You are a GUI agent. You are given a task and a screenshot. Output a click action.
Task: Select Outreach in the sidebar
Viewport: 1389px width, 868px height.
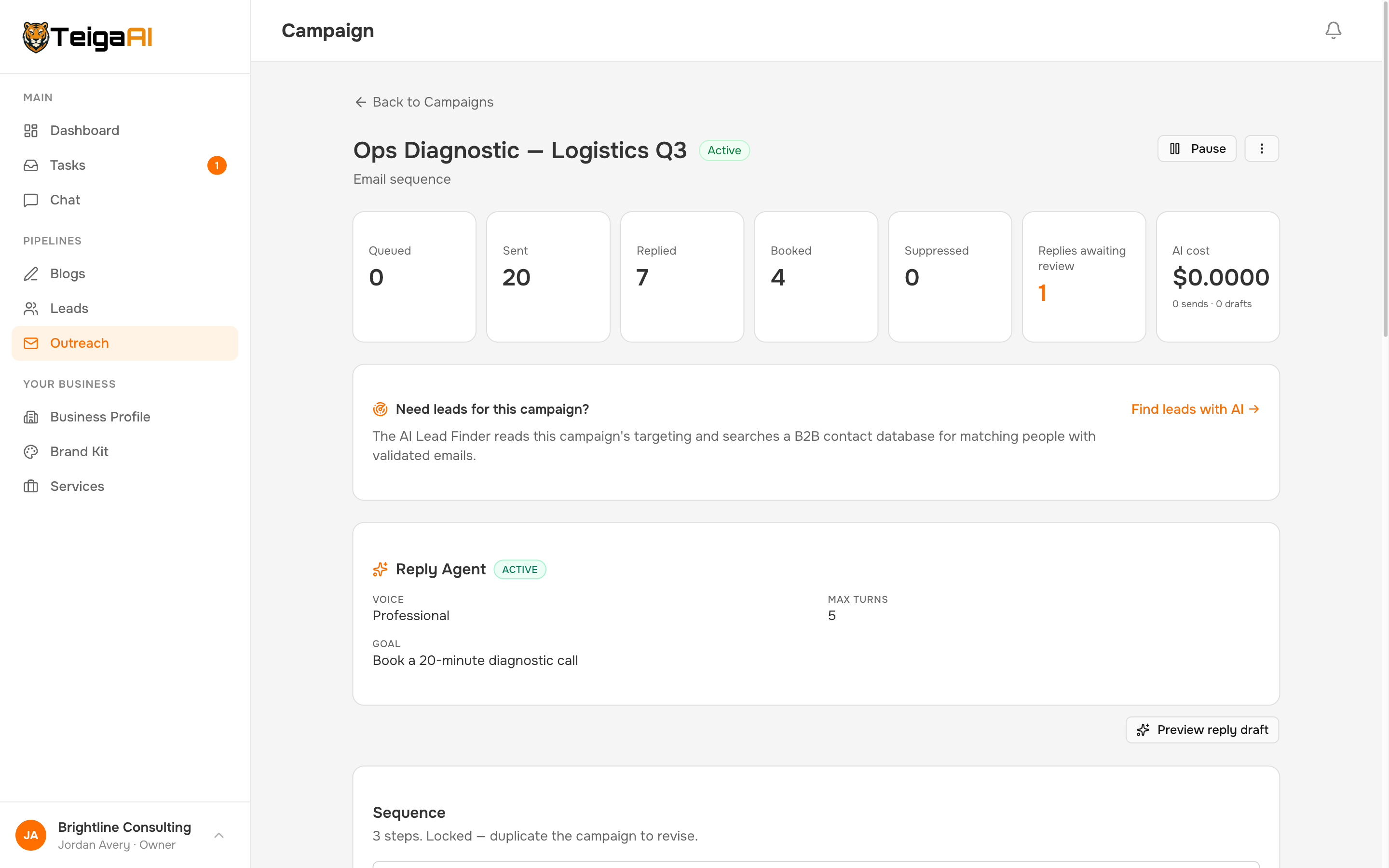pyautogui.click(x=124, y=343)
